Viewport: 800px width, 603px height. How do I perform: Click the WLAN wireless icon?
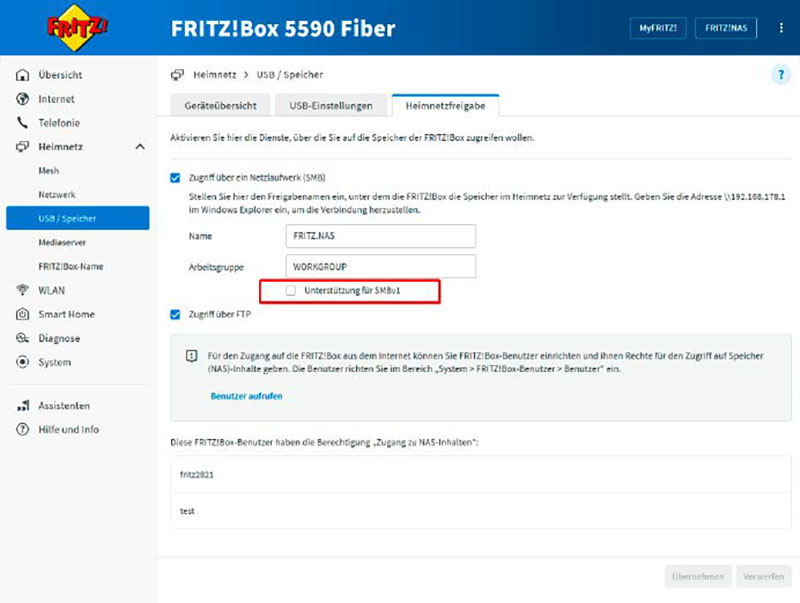point(22,290)
